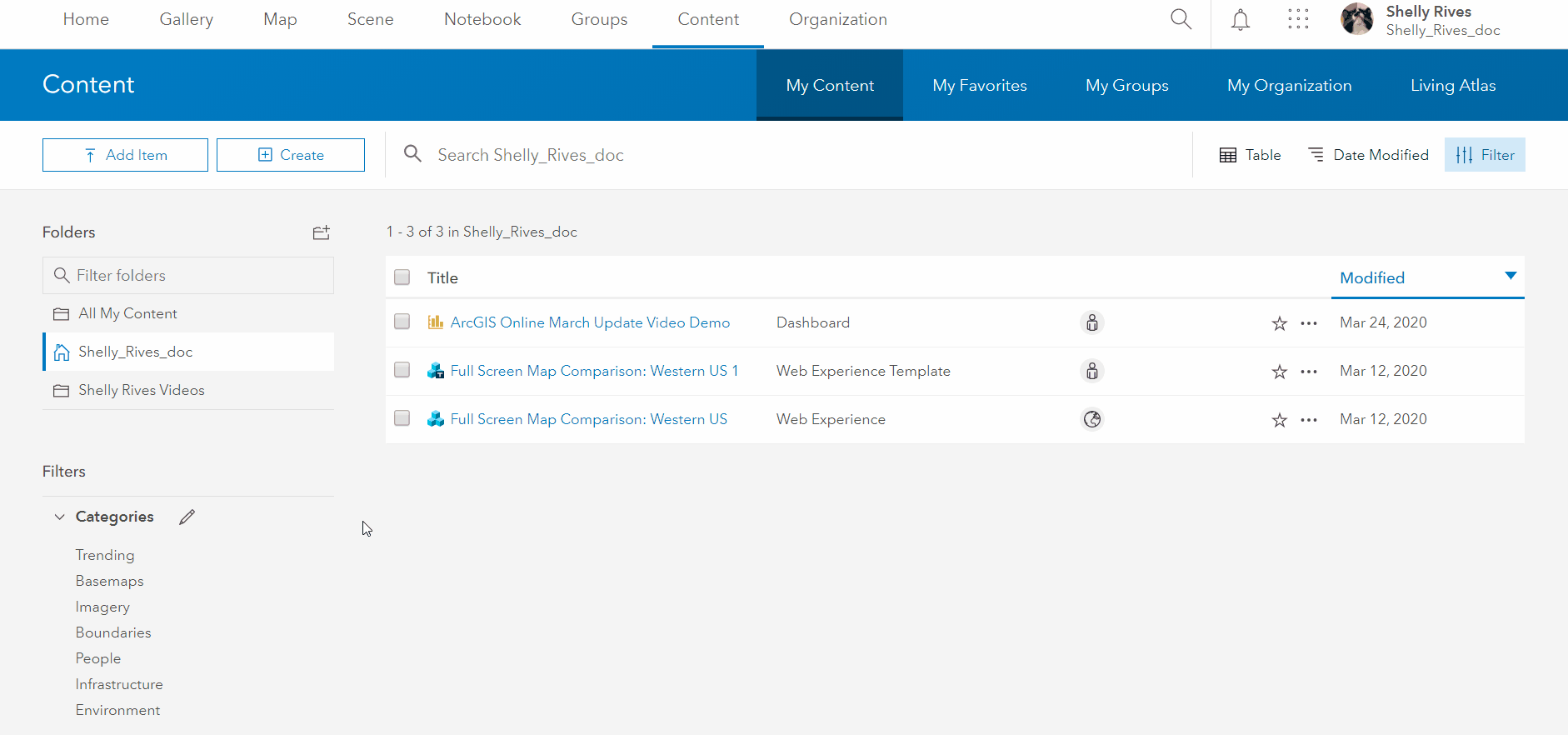Screen dimensions: 1568x735
Task: Open the Groups page
Action: coord(600,19)
